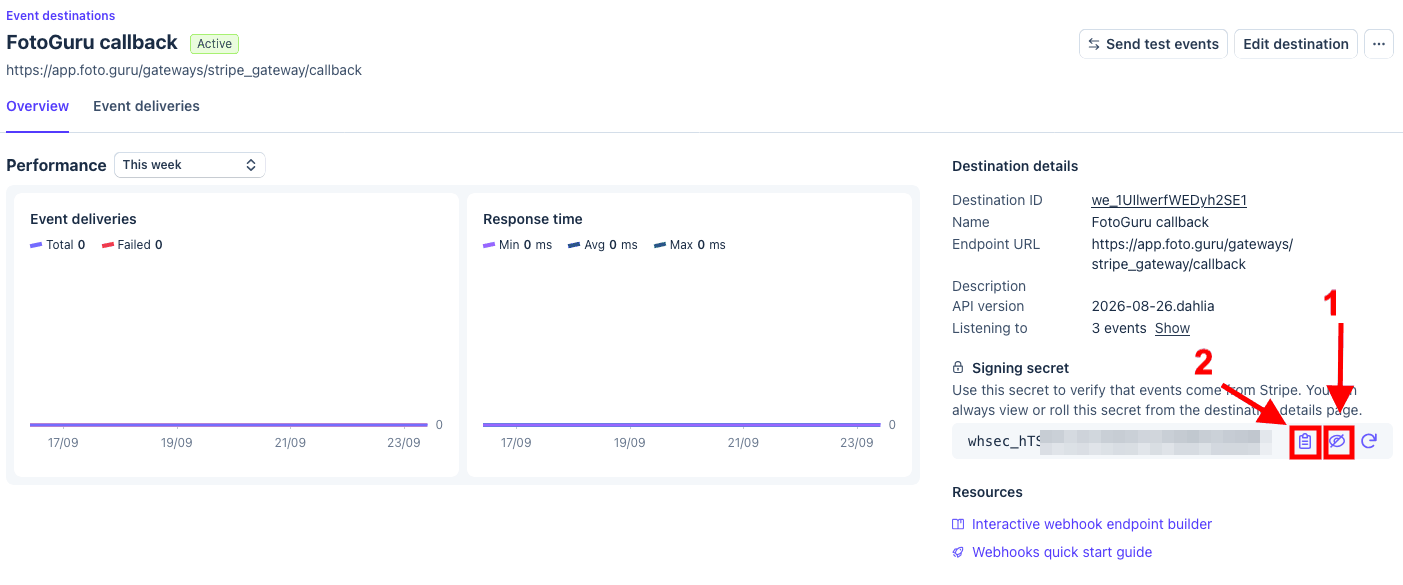This screenshot has width=1403, height=585.
Task: Click the Failed legend in Event deliveries chart
Action: [132, 245]
